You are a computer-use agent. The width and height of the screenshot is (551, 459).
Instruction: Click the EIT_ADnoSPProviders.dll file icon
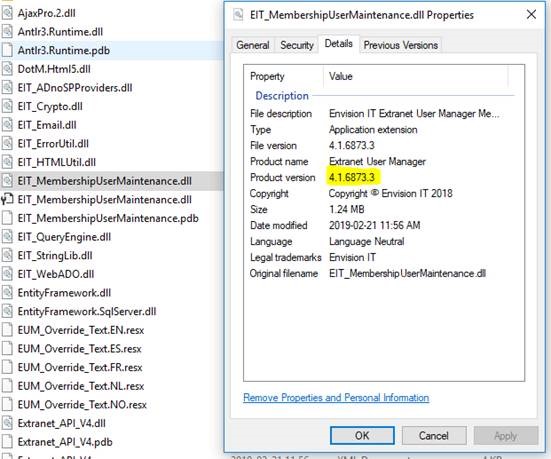pyautogui.click(x=7, y=88)
